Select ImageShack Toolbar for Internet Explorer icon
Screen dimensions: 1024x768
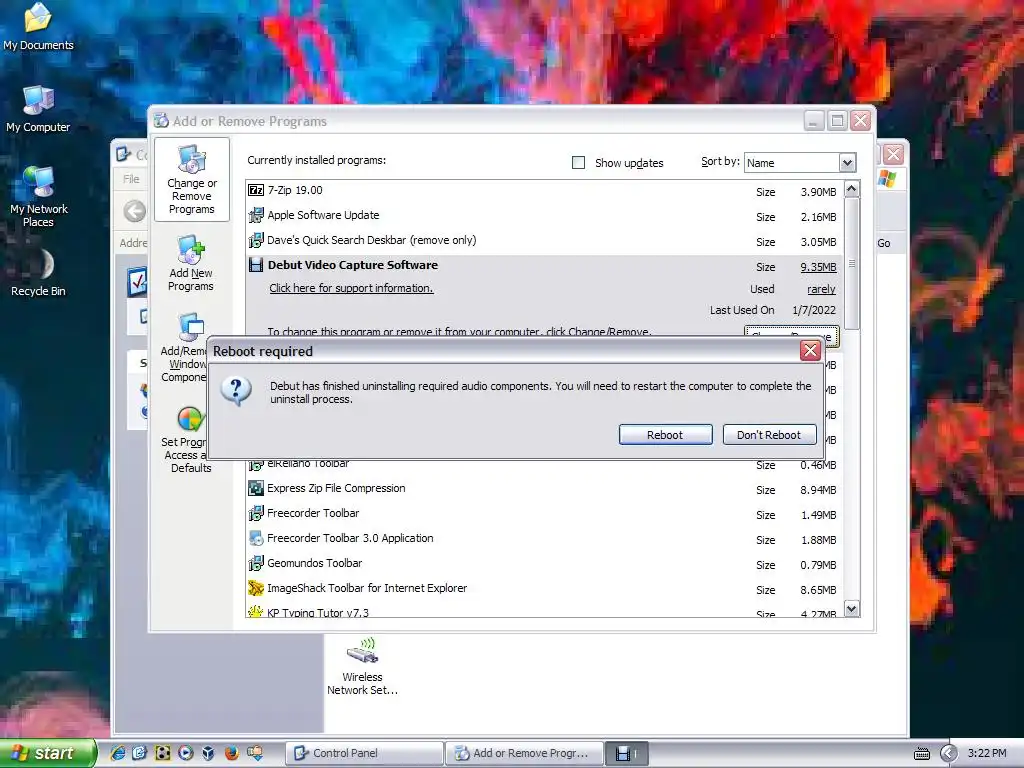[256, 588]
